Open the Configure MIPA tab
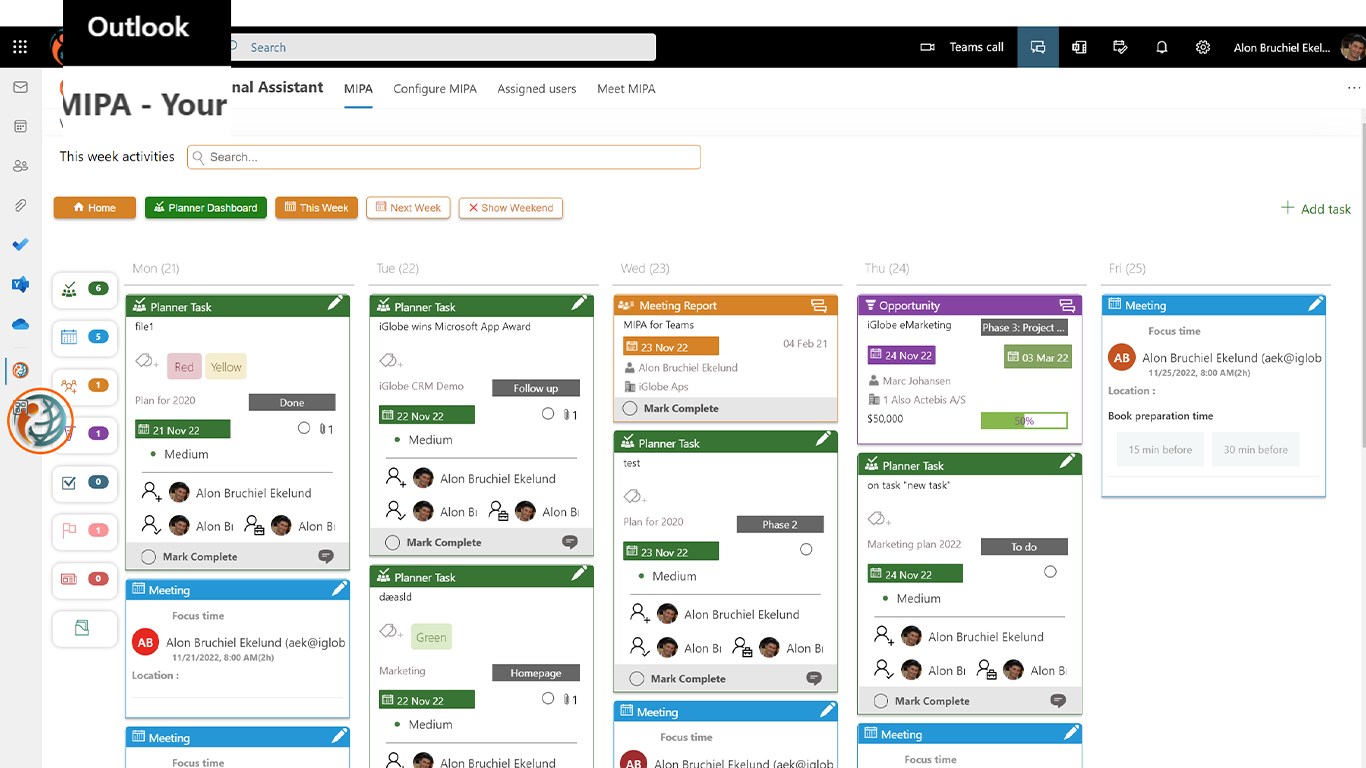 point(435,89)
